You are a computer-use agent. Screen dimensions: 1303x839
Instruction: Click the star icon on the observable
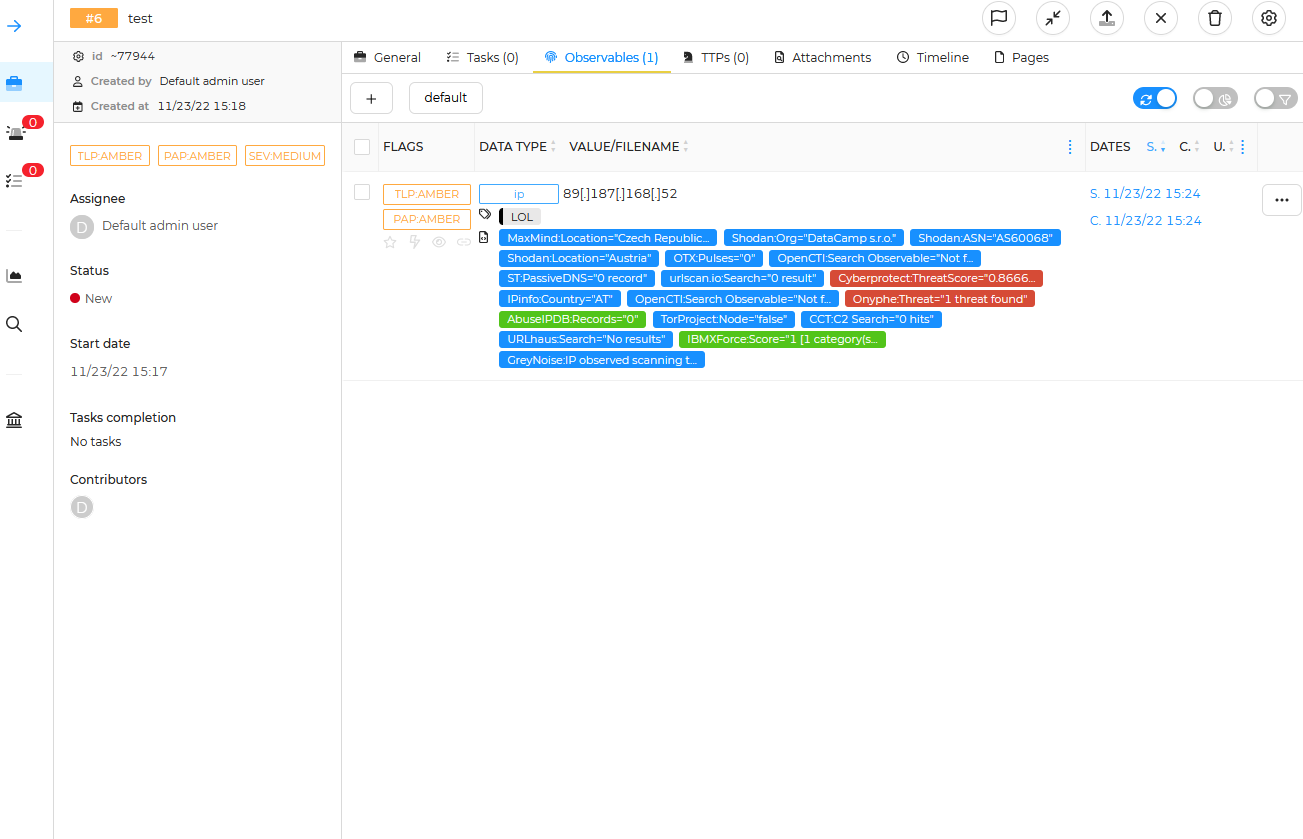pyautogui.click(x=390, y=242)
